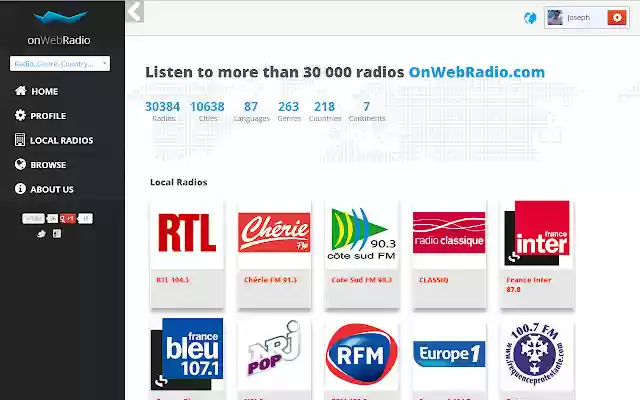
Task: Click the Twitter bird icon
Action: click(x=41, y=234)
